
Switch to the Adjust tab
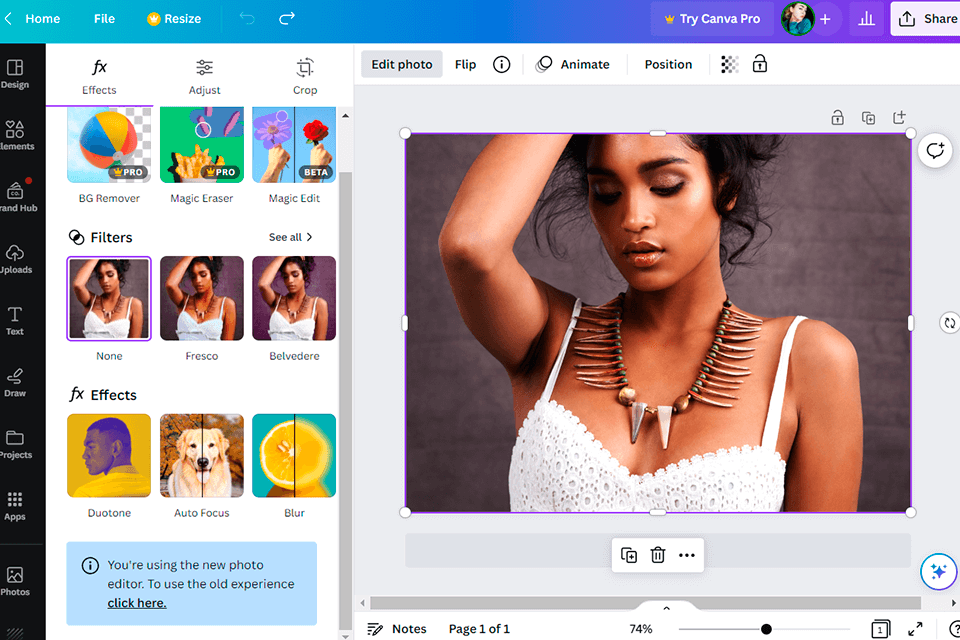click(x=204, y=77)
